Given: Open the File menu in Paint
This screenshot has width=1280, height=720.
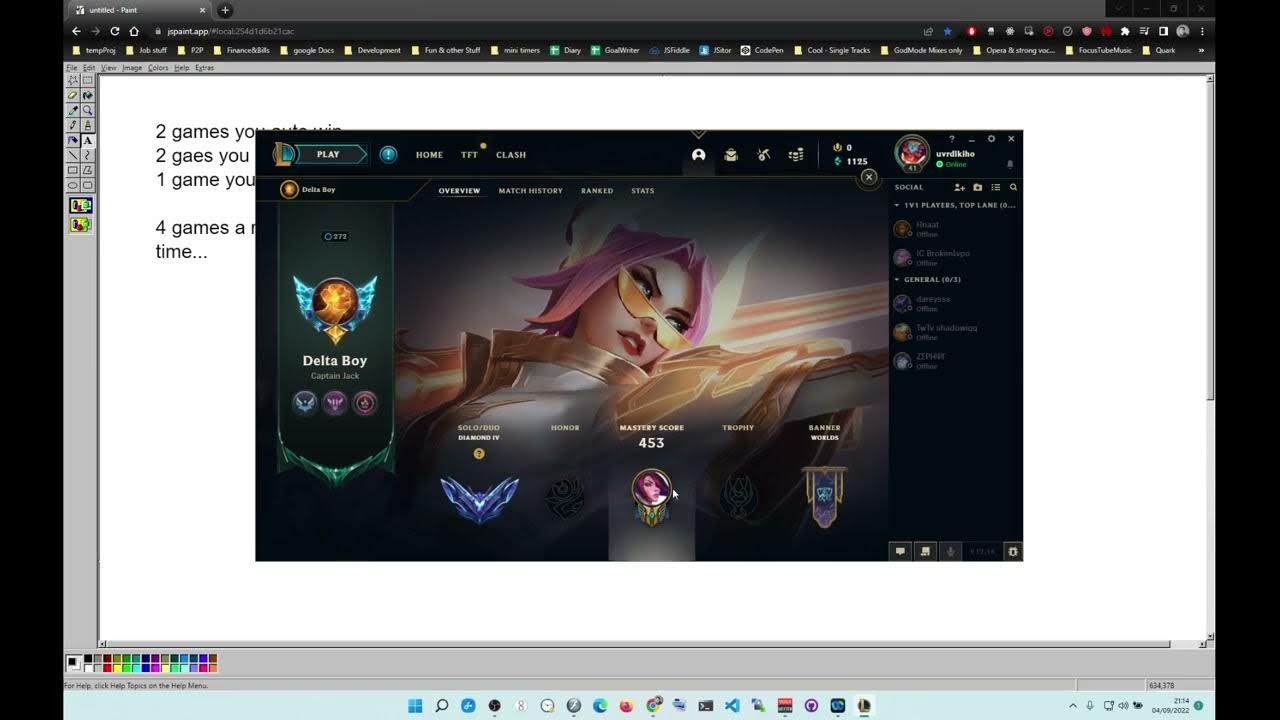Looking at the screenshot, I should (72, 68).
